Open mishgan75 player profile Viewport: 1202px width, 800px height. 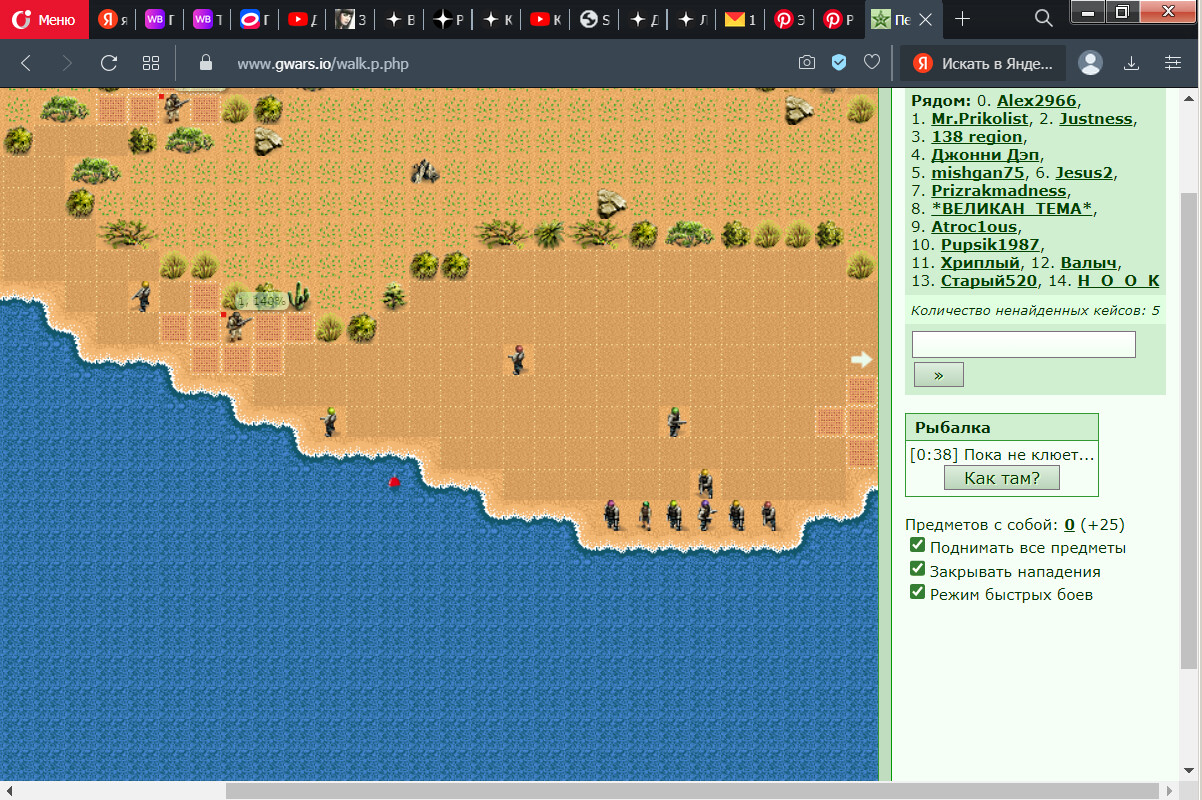point(978,173)
